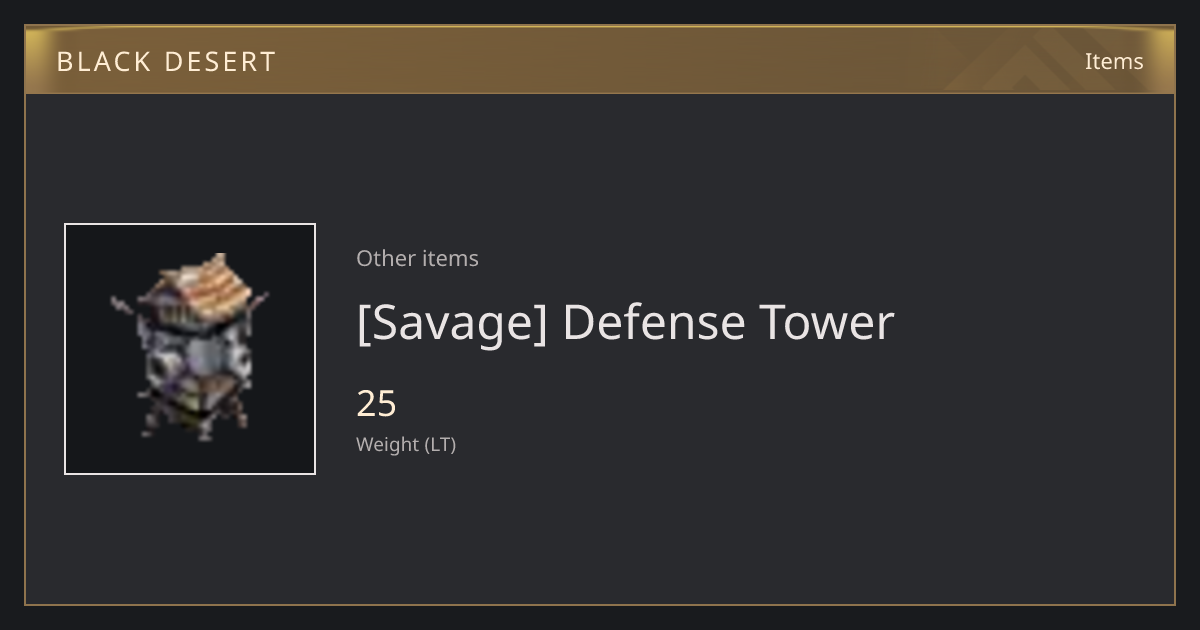This screenshot has width=1200, height=630.
Task: Select the "Other items" category text
Action: [x=417, y=258]
